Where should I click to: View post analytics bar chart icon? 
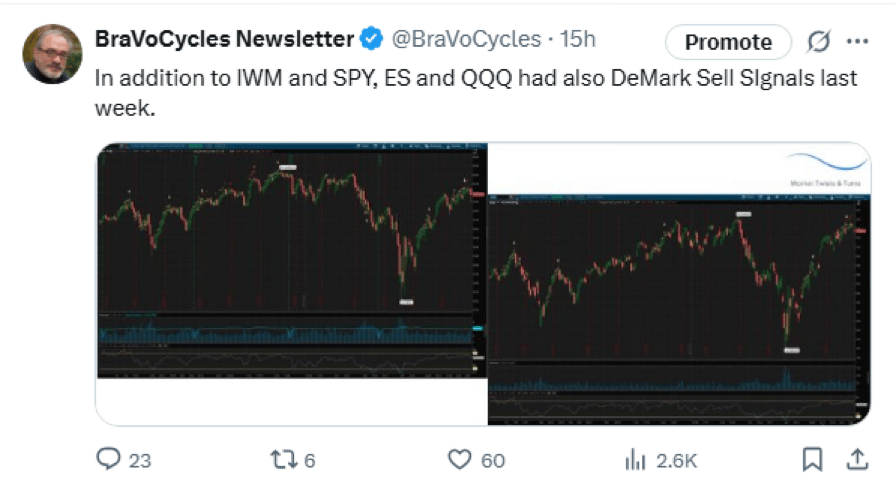(635, 460)
